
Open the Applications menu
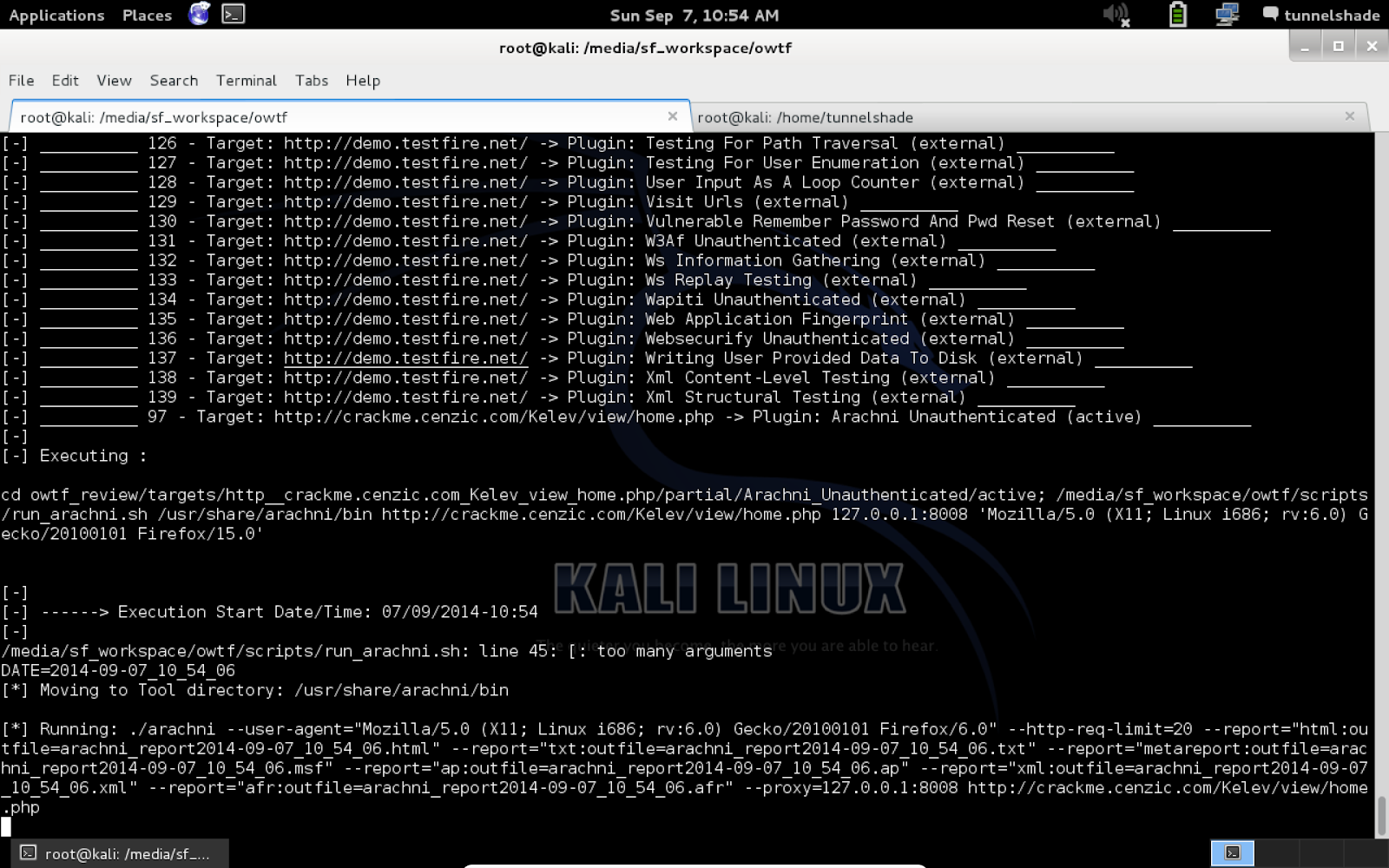click(x=56, y=15)
